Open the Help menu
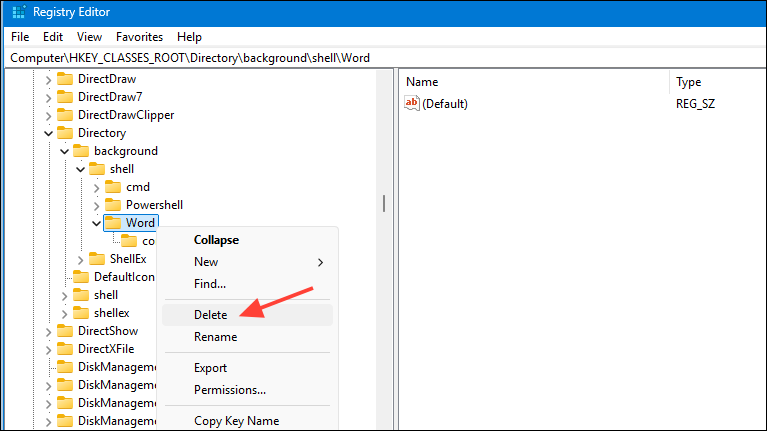The width and height of the screenshot is (767, 431). 189,37
